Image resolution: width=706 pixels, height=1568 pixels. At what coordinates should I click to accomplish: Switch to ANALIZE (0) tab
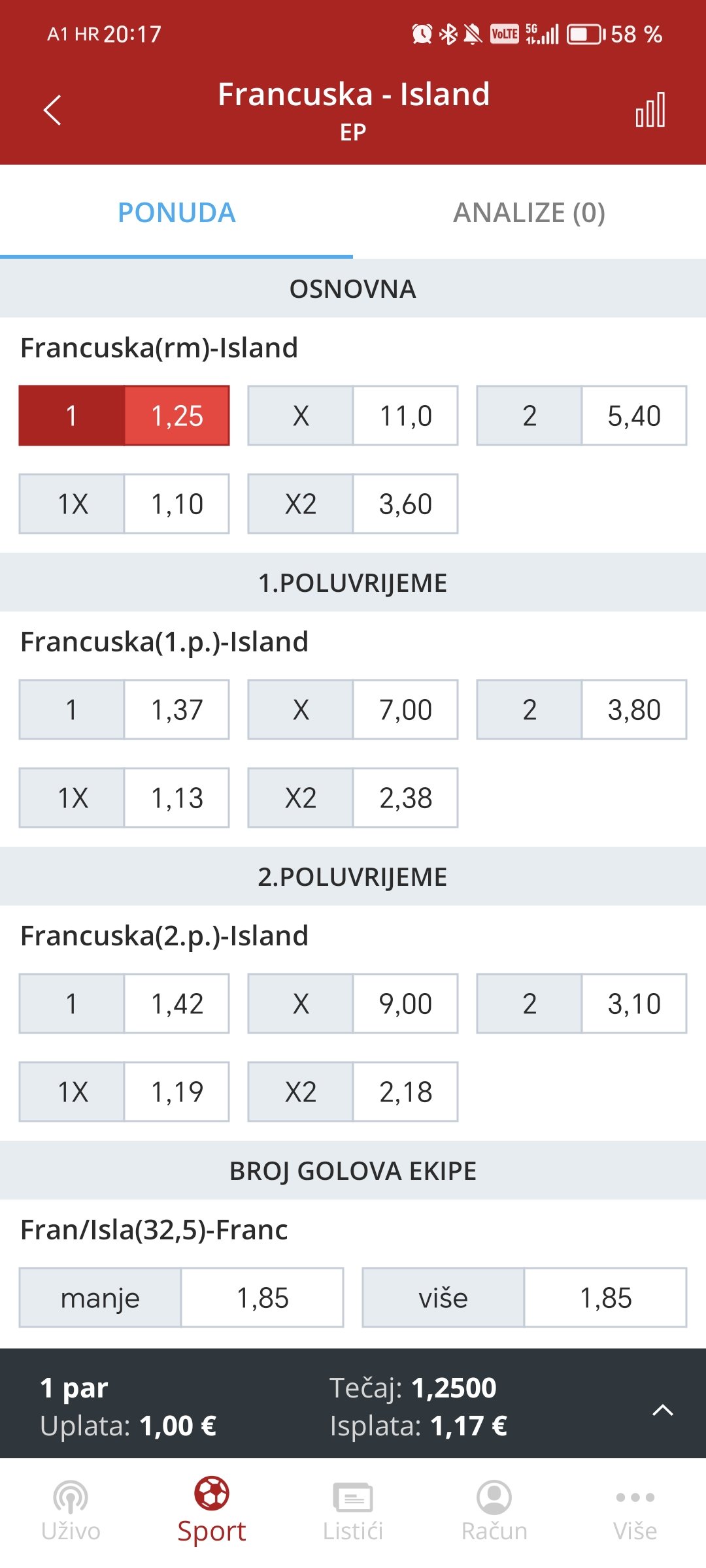tap(529, 212)
